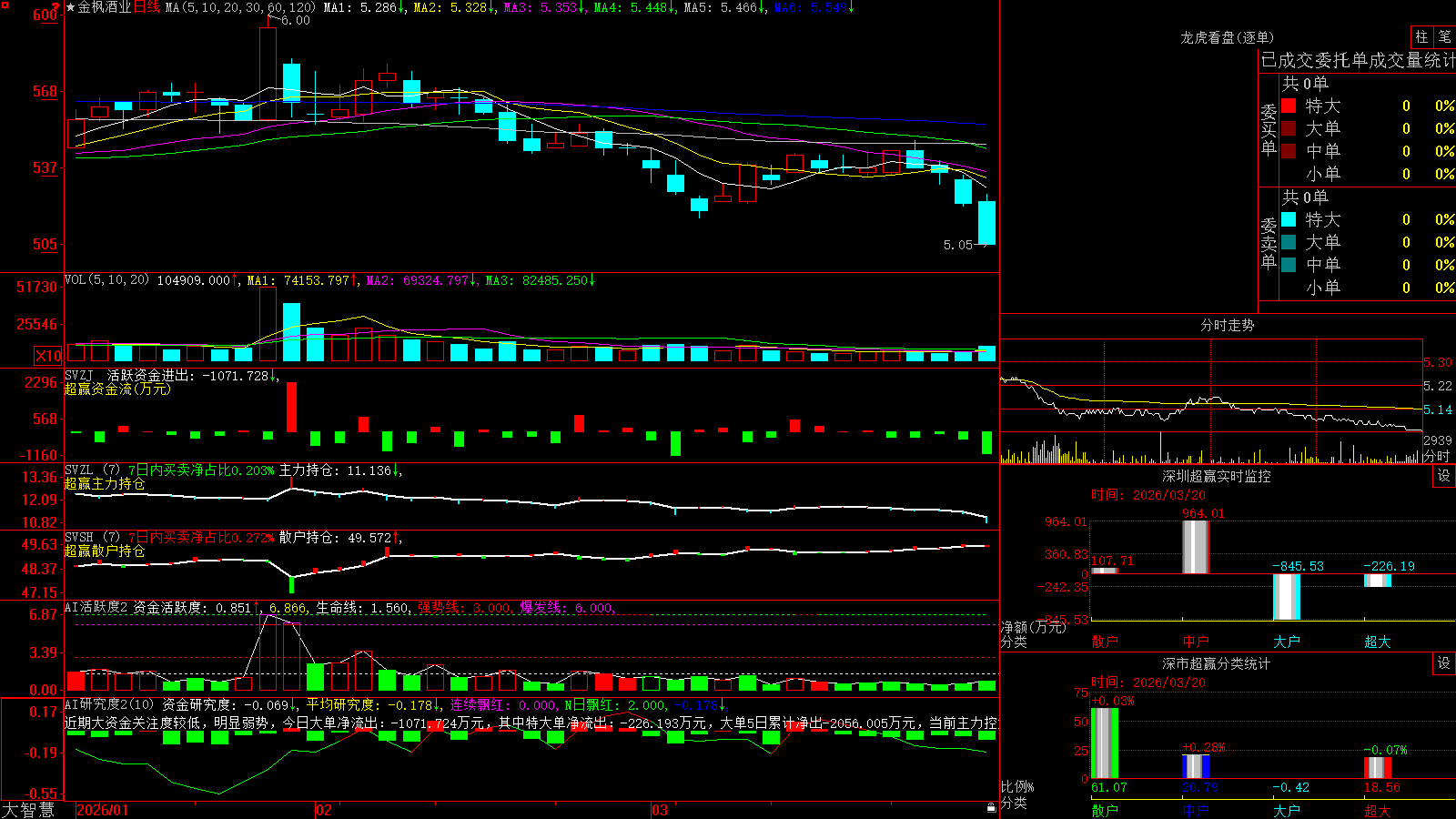Open MA(5,10,20,30,60,120) indicator parameters
The image size is (1456, 819).
point(240,7)
